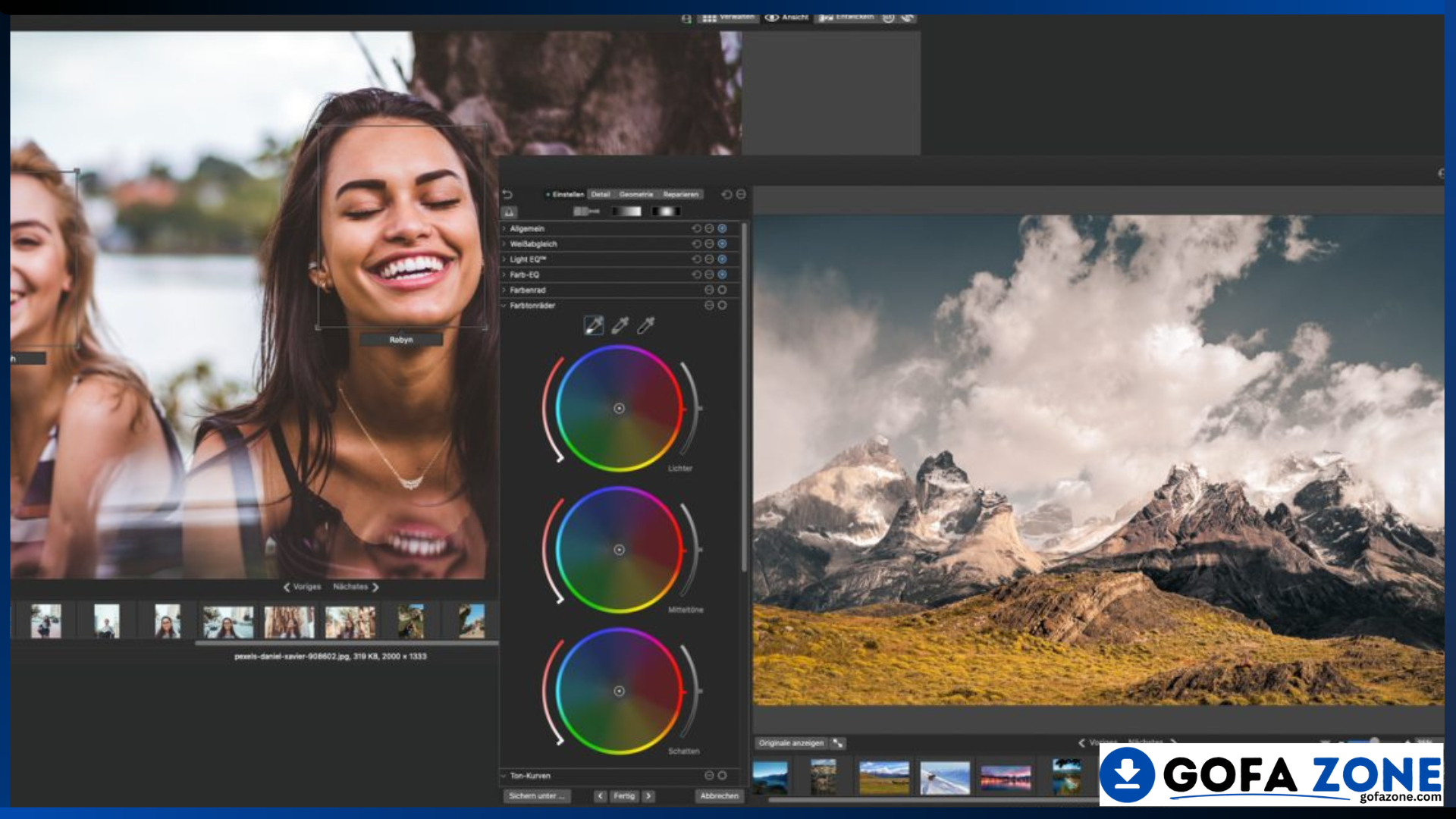Toggle the Allgemein group enable circle
1456x819 pixels.
pyautogui.click(x=722, y=228)
